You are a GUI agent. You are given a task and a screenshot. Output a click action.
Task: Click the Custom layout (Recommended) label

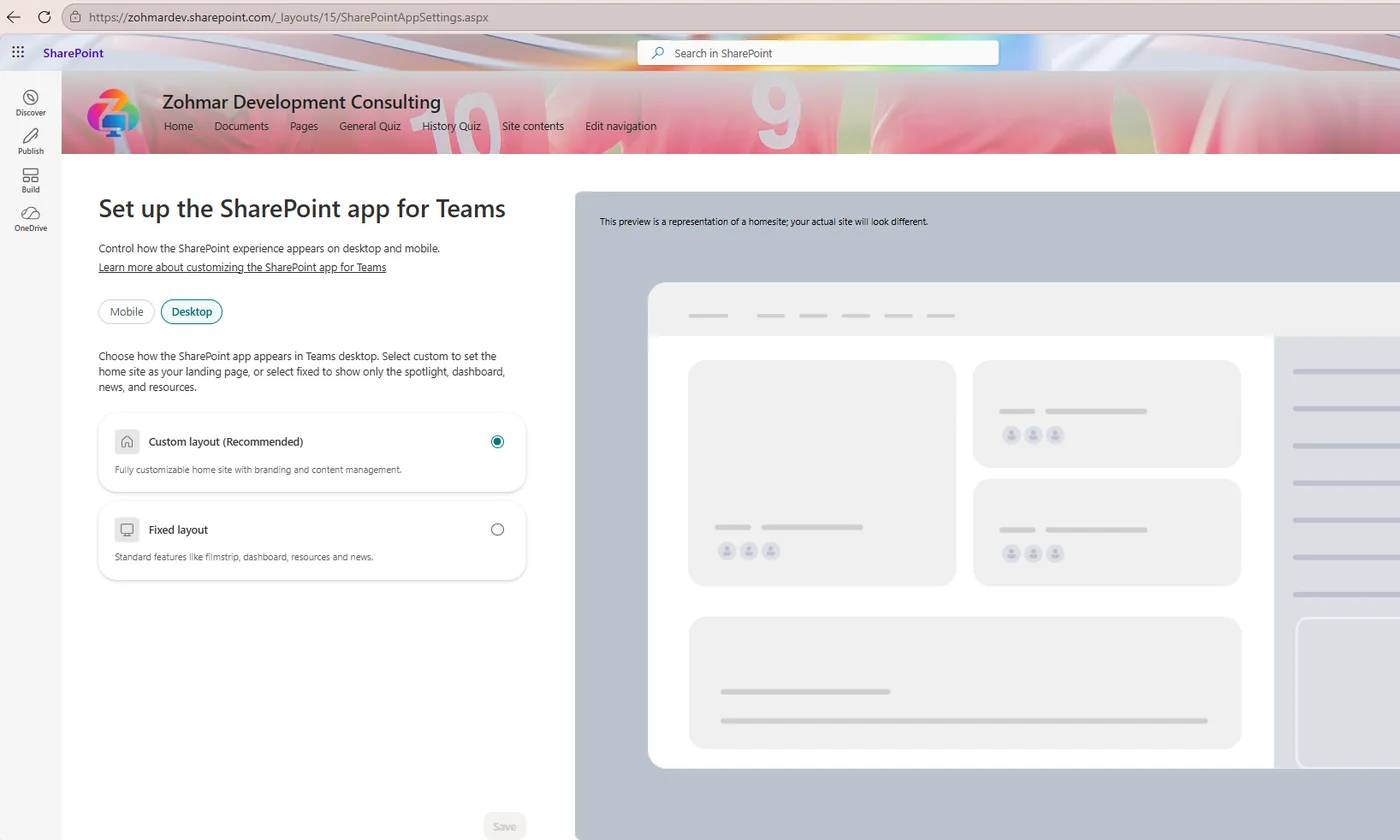pyautogui.click(x=226, y=441)
